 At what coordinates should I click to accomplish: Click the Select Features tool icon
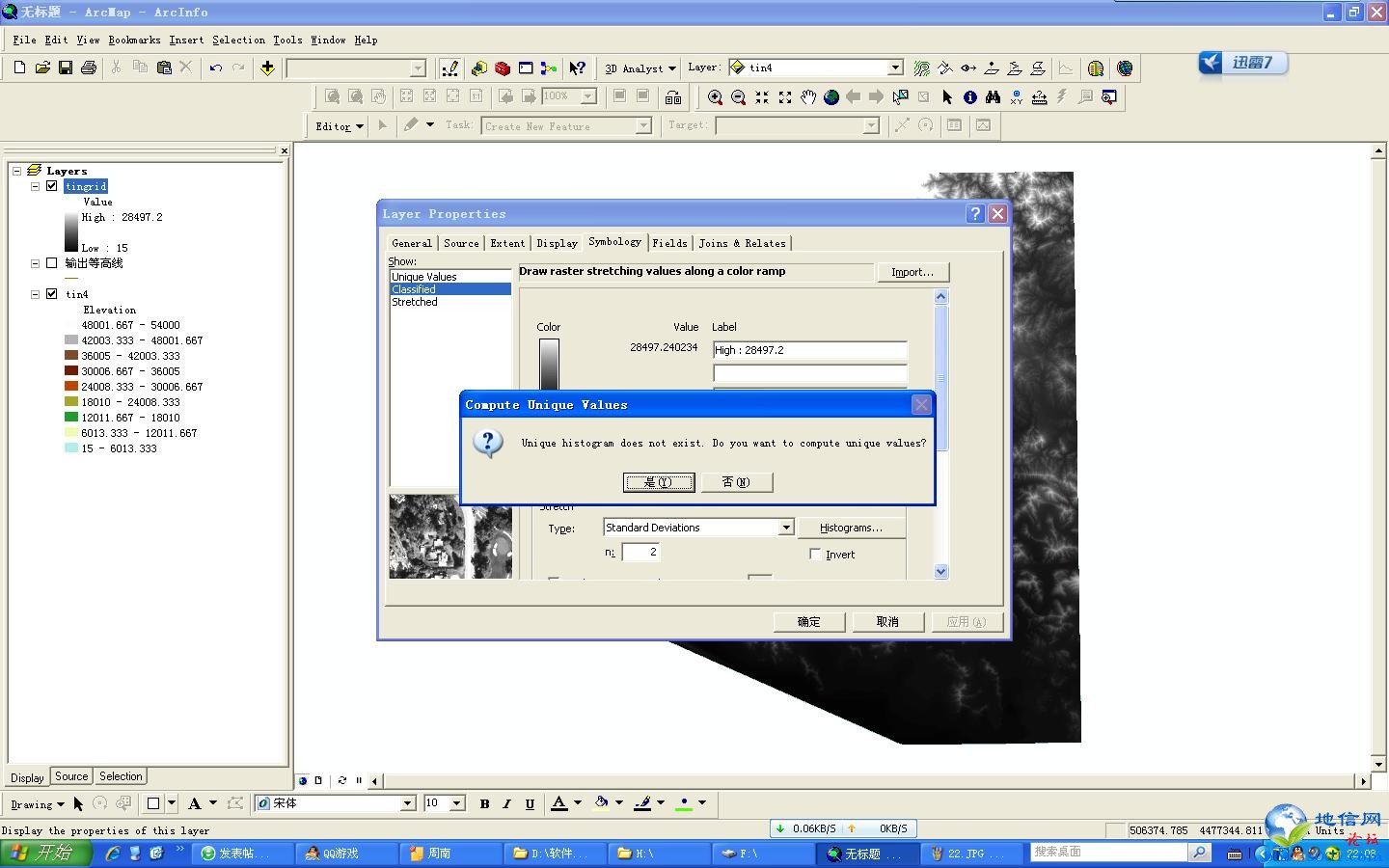point(900,97)
